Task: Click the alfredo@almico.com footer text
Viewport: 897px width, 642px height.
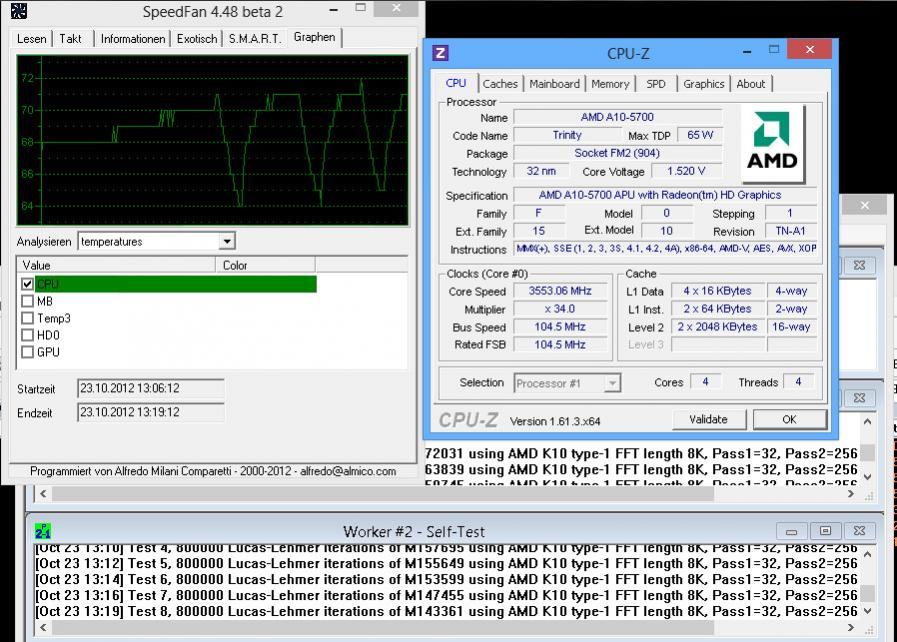Action: (x=348, y=471)
